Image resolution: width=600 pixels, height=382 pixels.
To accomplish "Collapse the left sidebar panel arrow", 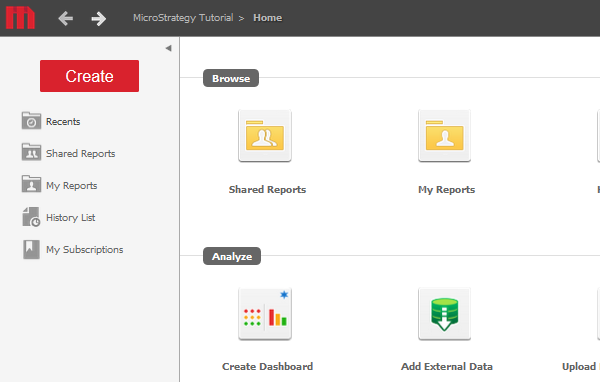I will click(x=168, y=48).
